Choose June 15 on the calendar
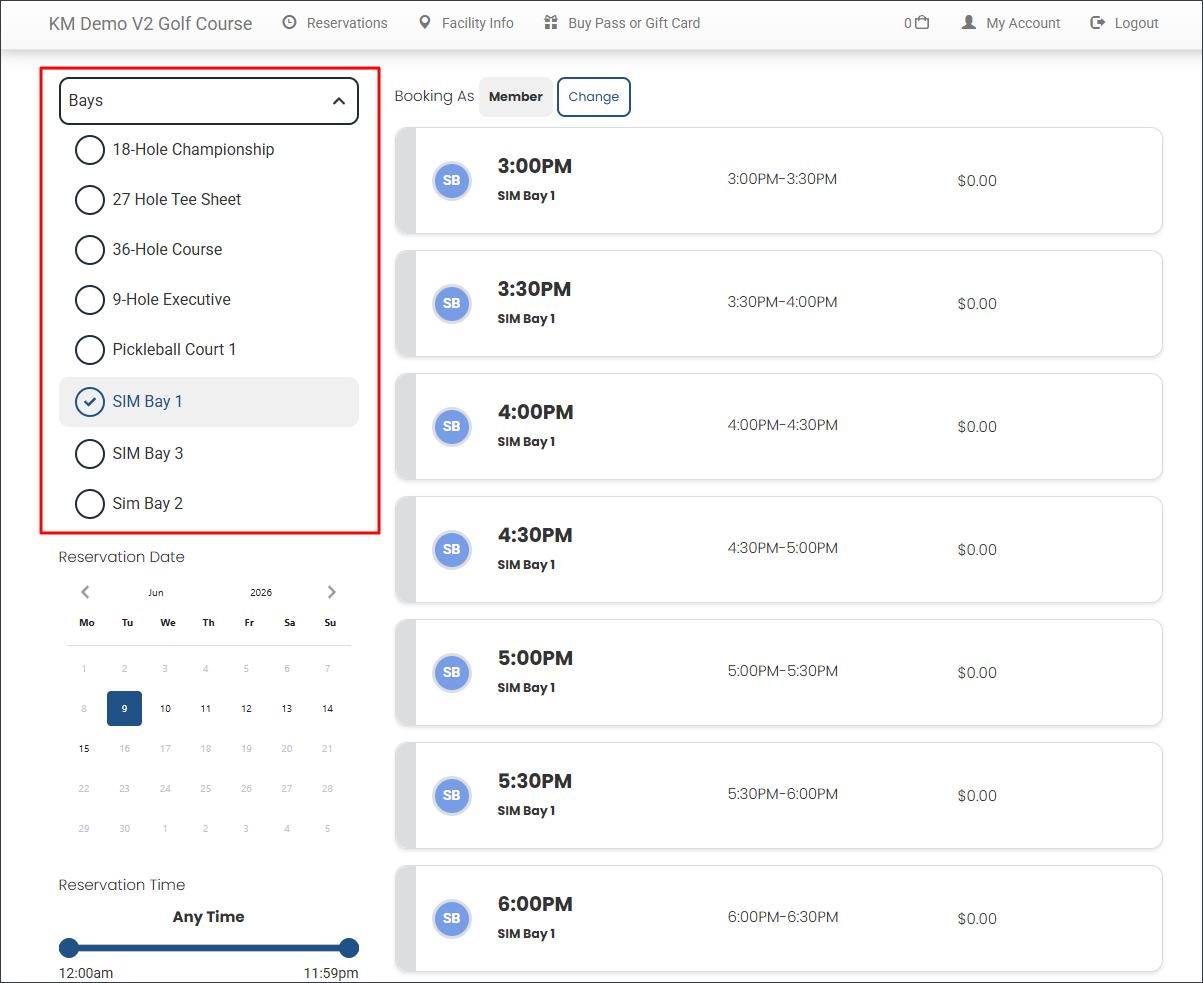The width and height of the screenshot is (1203, 983). pos(84,748)
